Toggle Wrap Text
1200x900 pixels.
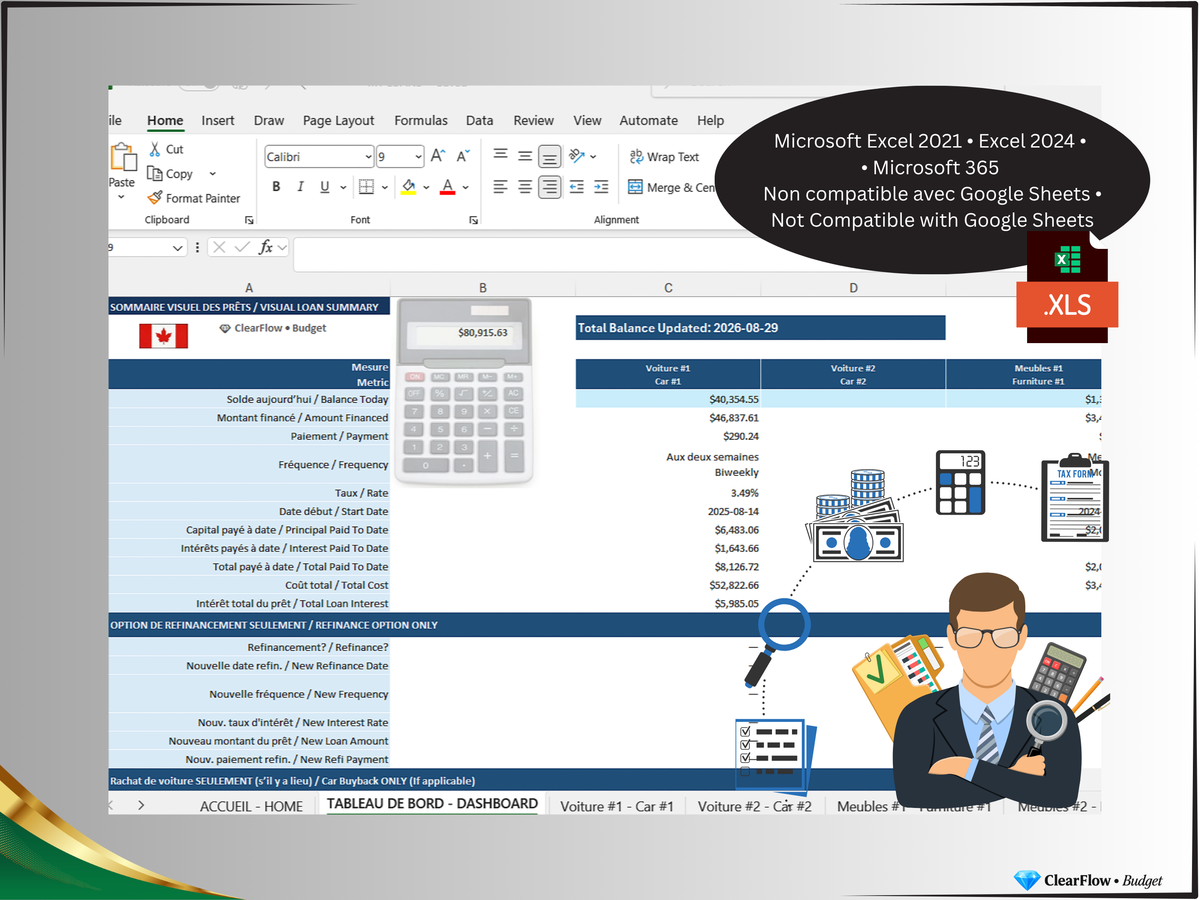coord(664,157)
